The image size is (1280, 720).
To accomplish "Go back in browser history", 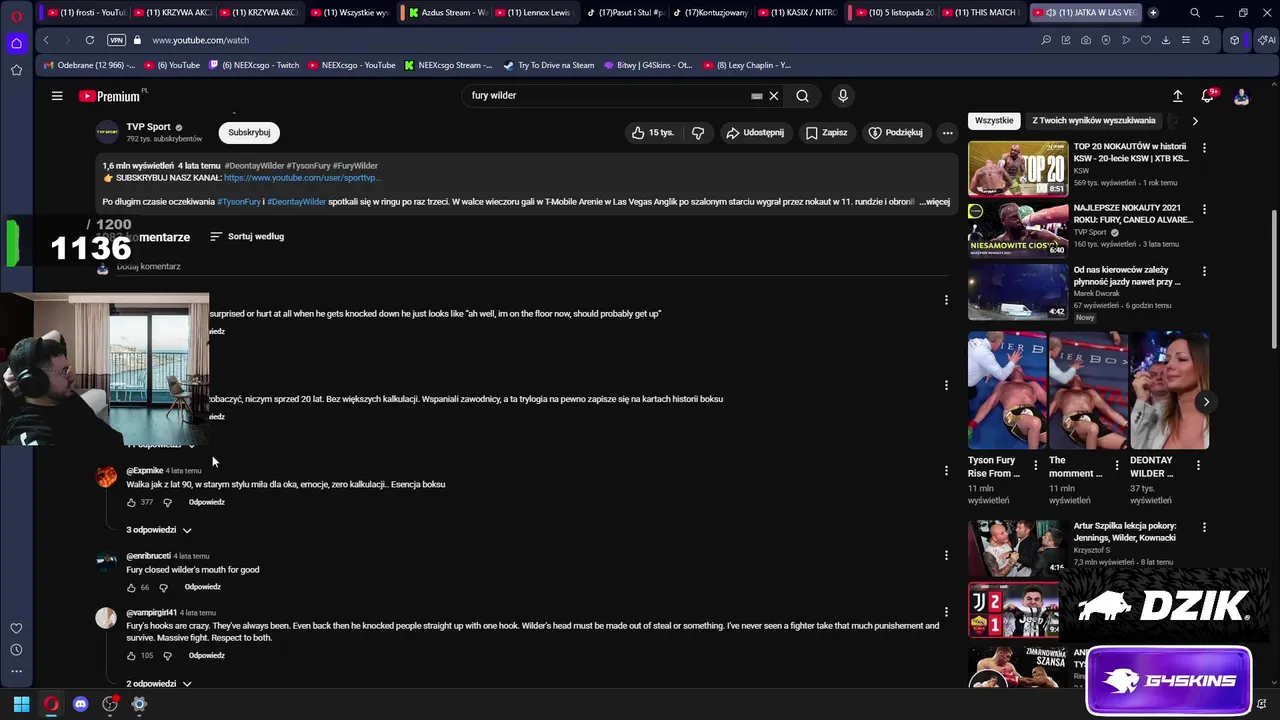I will pos(46,40).
